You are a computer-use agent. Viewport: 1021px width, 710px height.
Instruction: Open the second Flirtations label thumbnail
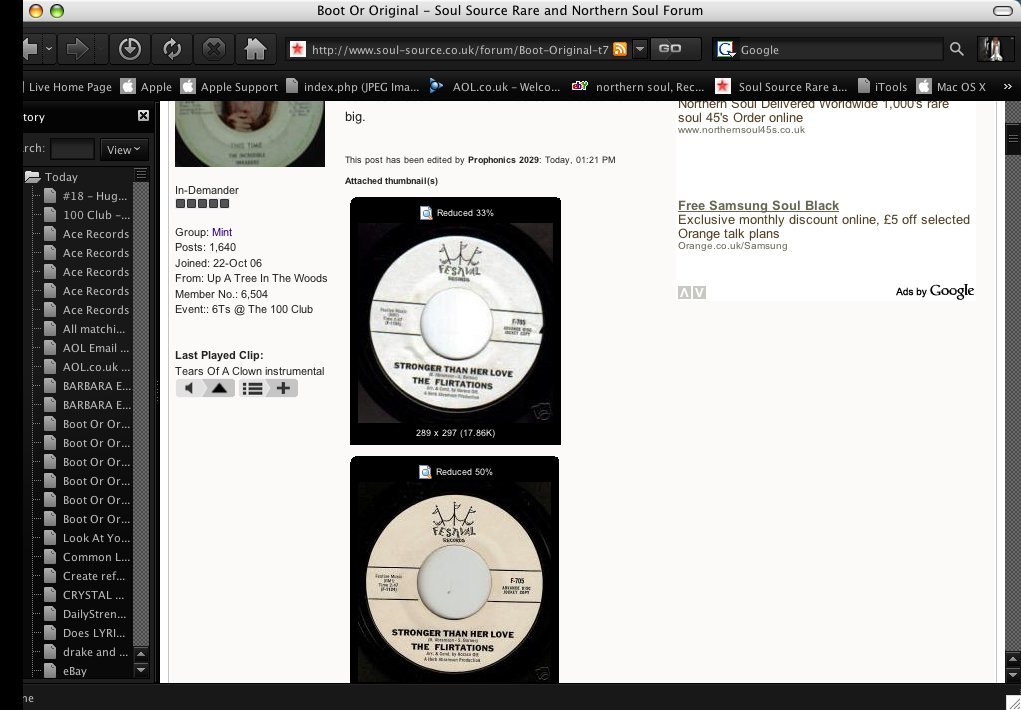pyautogui.click(x=455, y=582)
